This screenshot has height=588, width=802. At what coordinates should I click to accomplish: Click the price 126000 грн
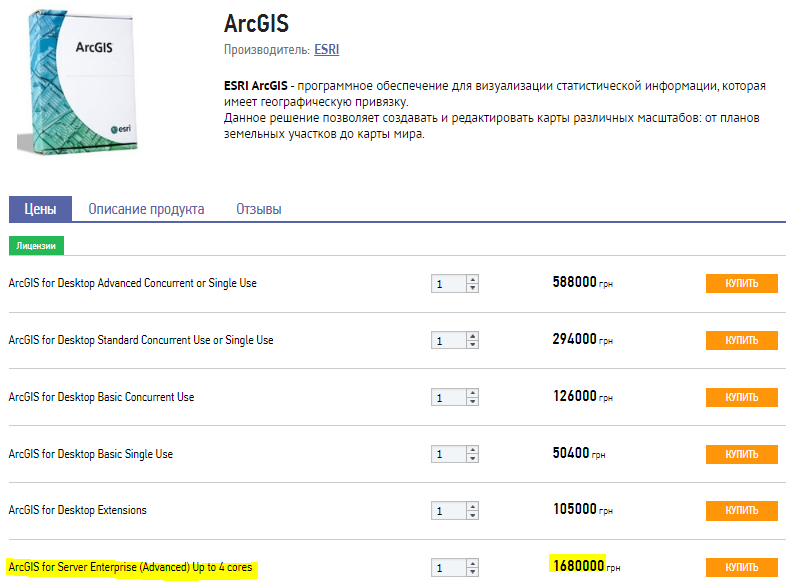tap(583, 396)
